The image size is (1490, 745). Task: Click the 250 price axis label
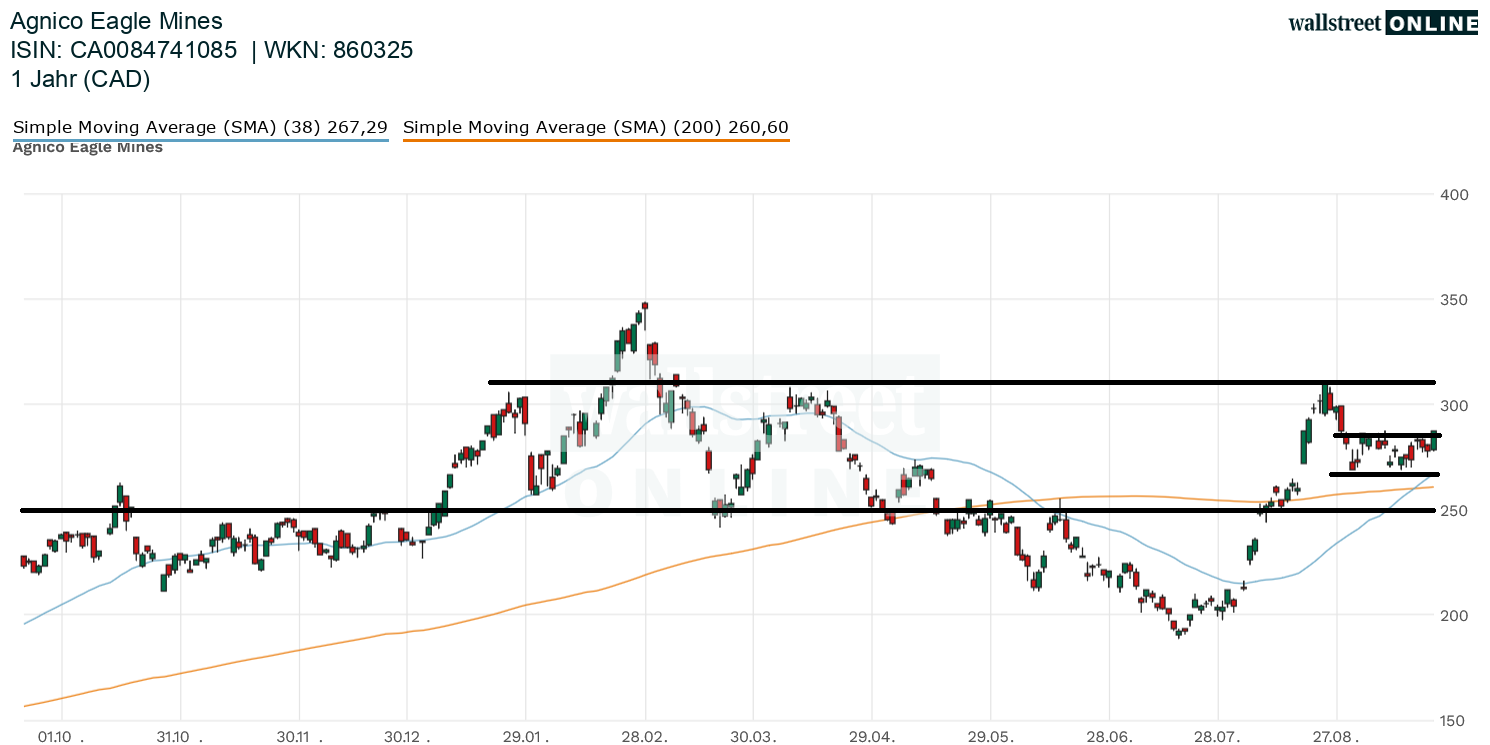[1453, 510]
